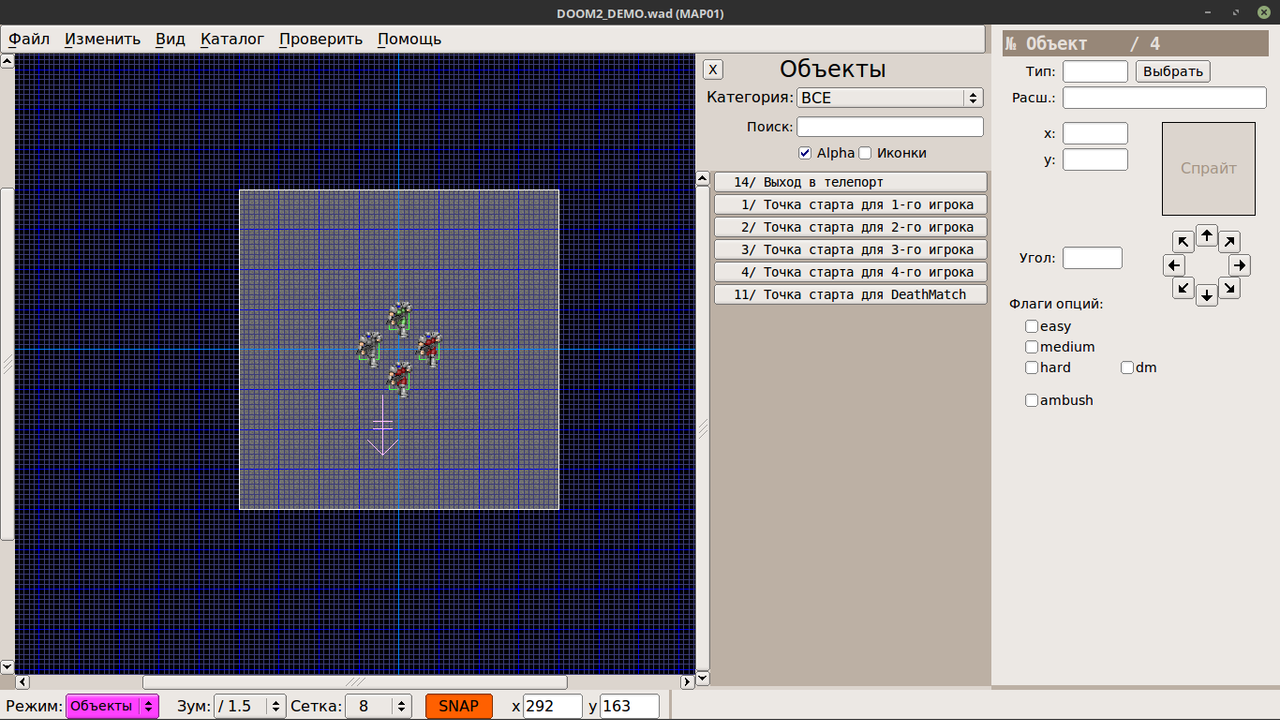Open the Вид menu
This screenshot has width=1280, height=720.
[x=170, y=39]
